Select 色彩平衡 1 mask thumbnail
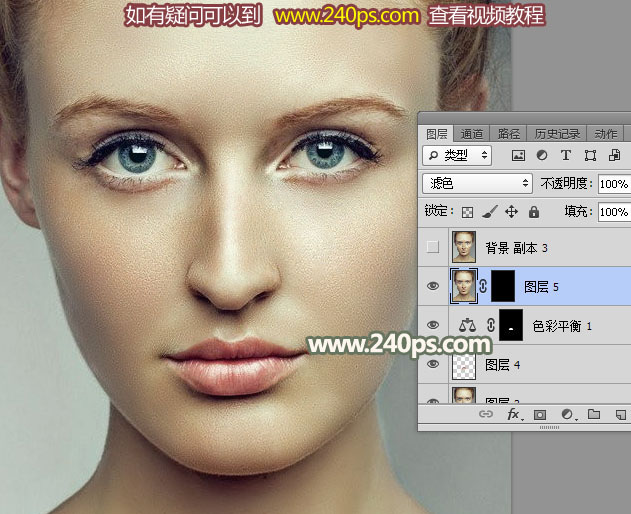Viewport: 631px width, 514px height. pos(511,325)
